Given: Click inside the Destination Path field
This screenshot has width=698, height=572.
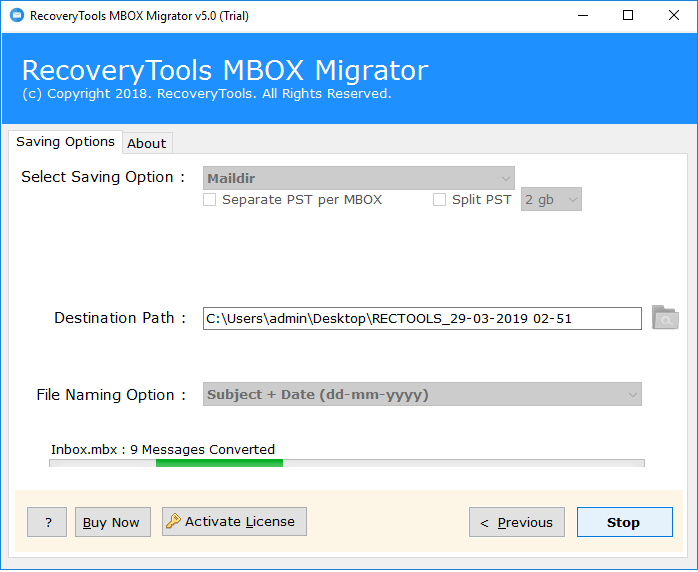Looking at the screenshot, I should 422,319.
